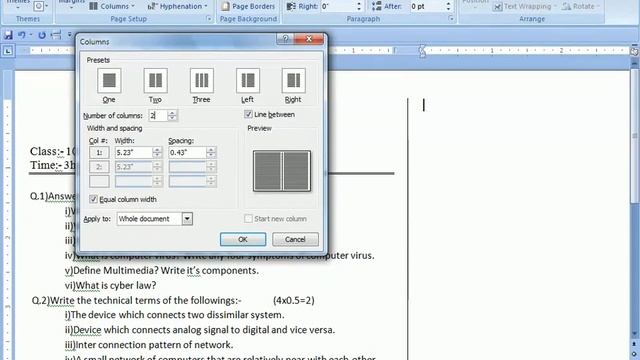This screenshot has height=360, width=640.
Task: Open Paragraph dialog launcher
Action: pyautogui.click(x=451, y=19)
